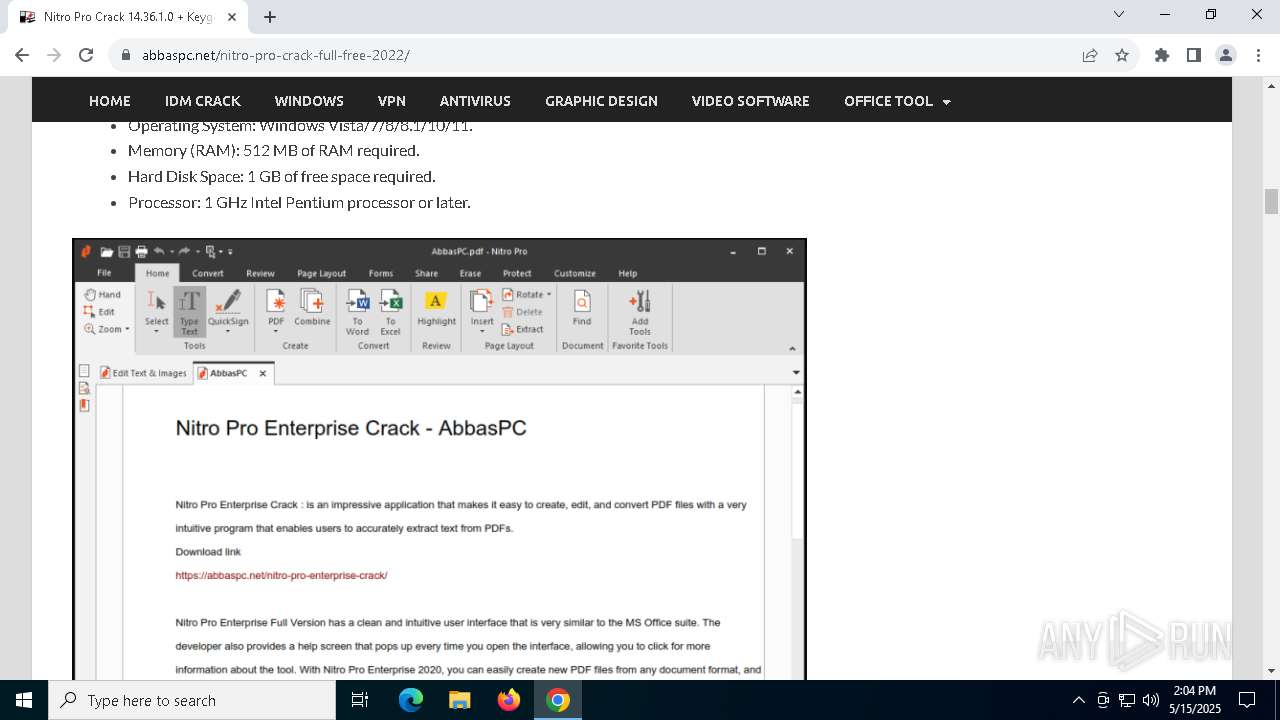Click Insert page icon in Nitro screenshot
Viewport: 1280px width, 720px height.
pyautogui.click(x=482, y=310)
